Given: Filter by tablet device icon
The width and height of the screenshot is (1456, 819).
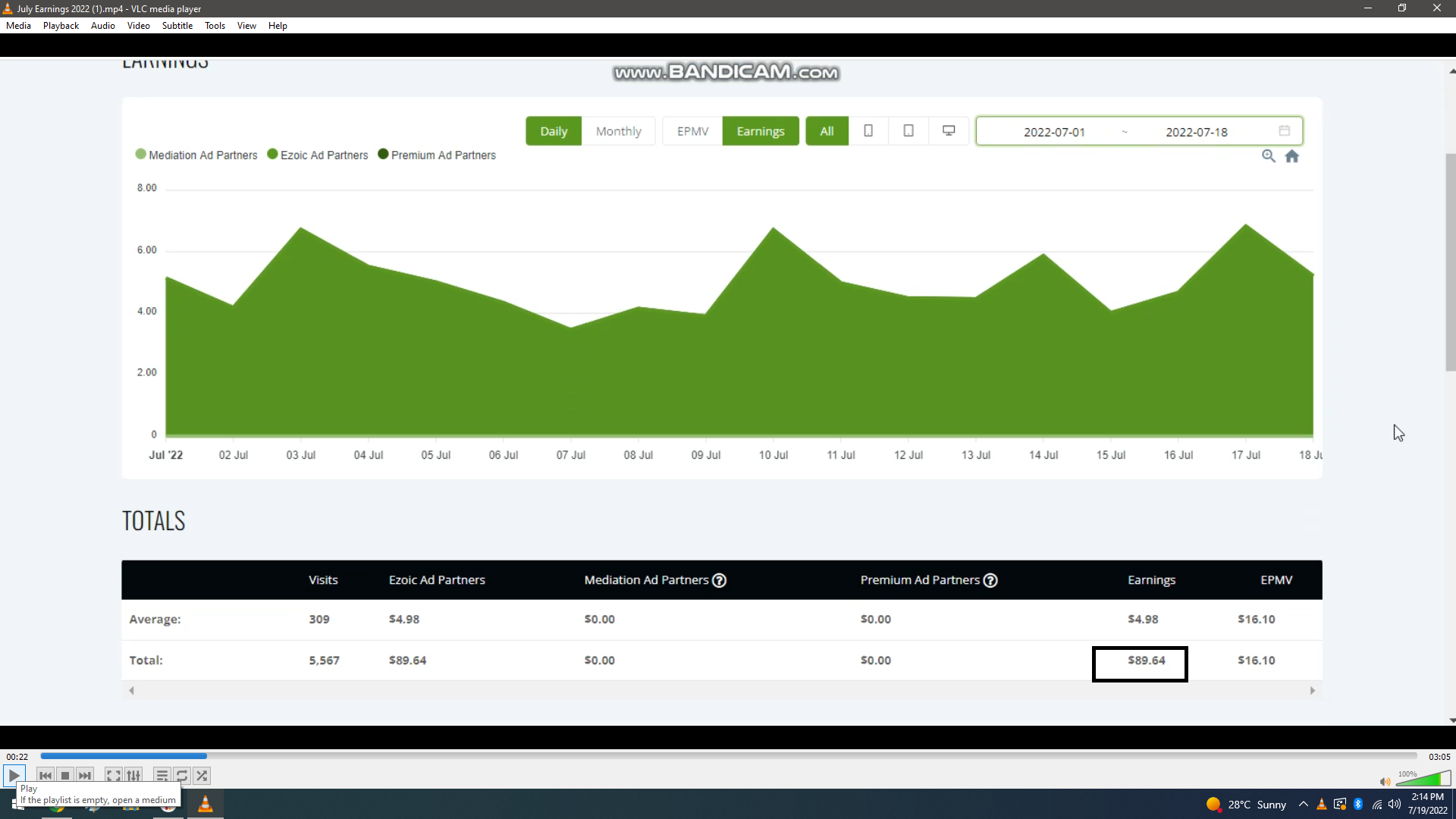Looking at the screenshot, I should coord(908,131).
